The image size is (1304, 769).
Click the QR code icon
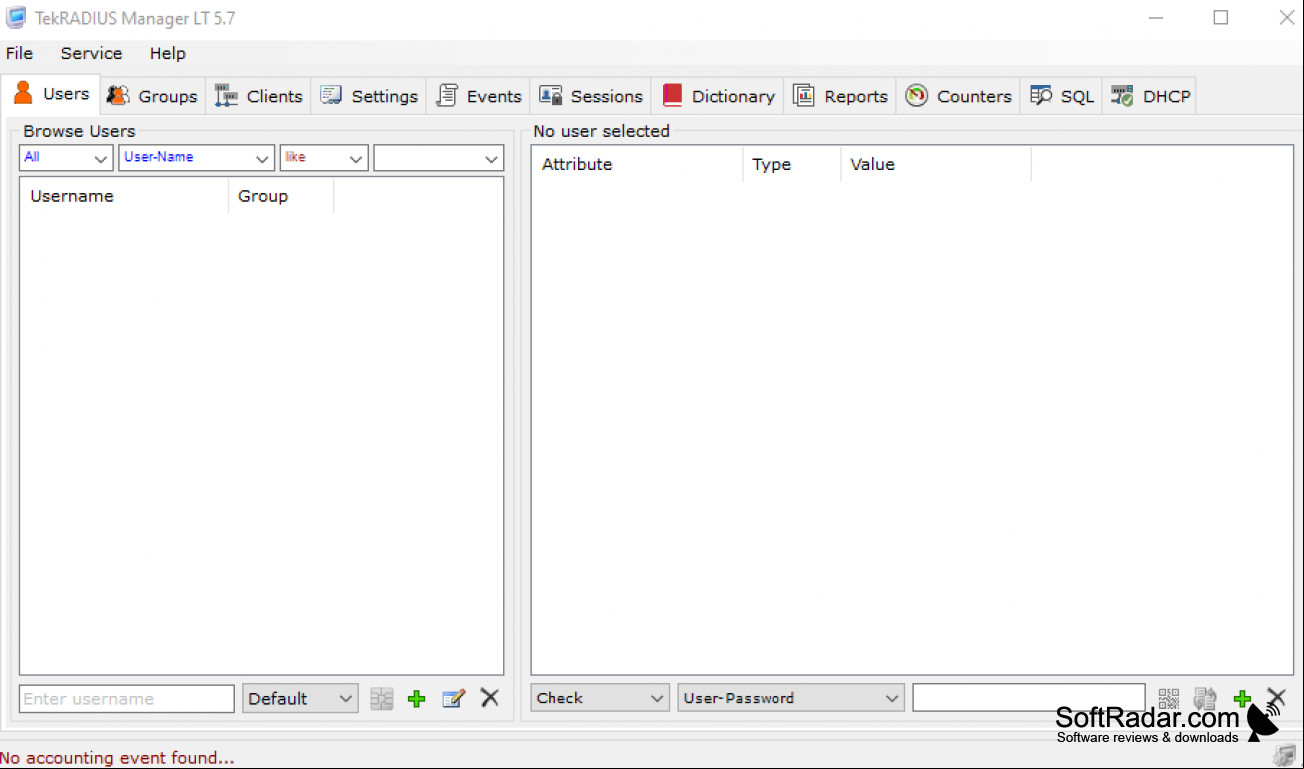(x=1169, y=698)
